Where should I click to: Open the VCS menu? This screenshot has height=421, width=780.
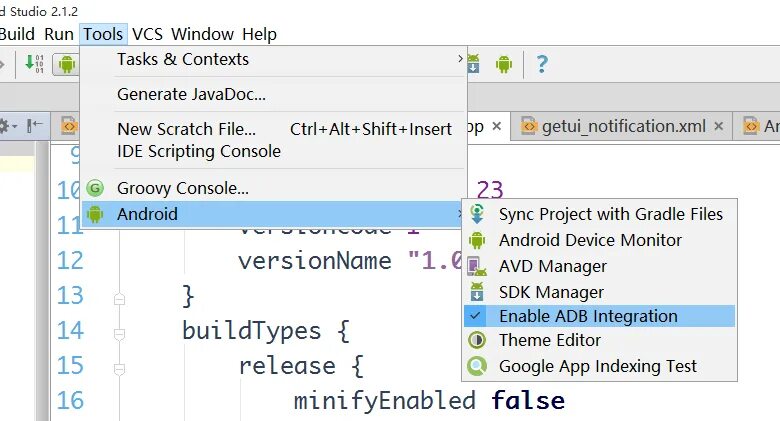(148, 34)
